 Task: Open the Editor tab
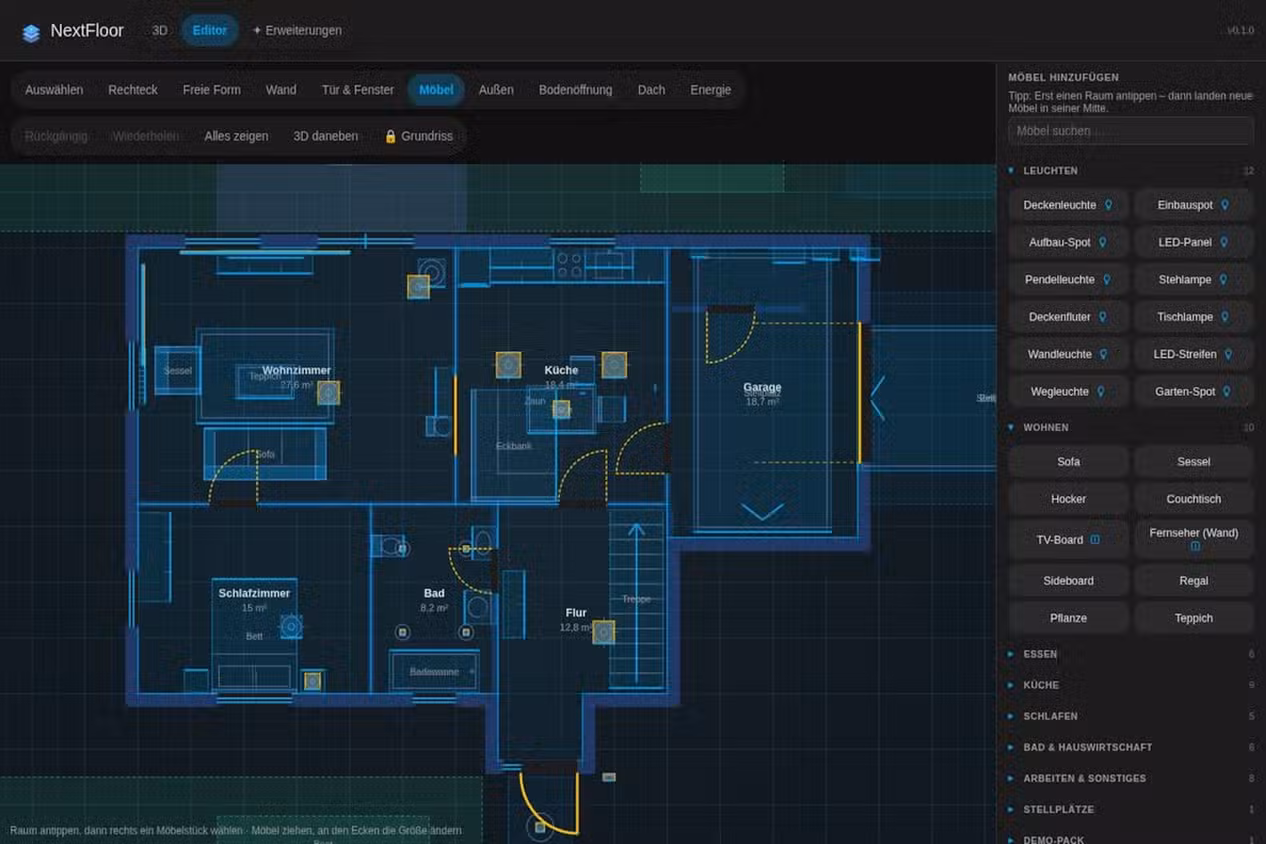coord(210,30)
